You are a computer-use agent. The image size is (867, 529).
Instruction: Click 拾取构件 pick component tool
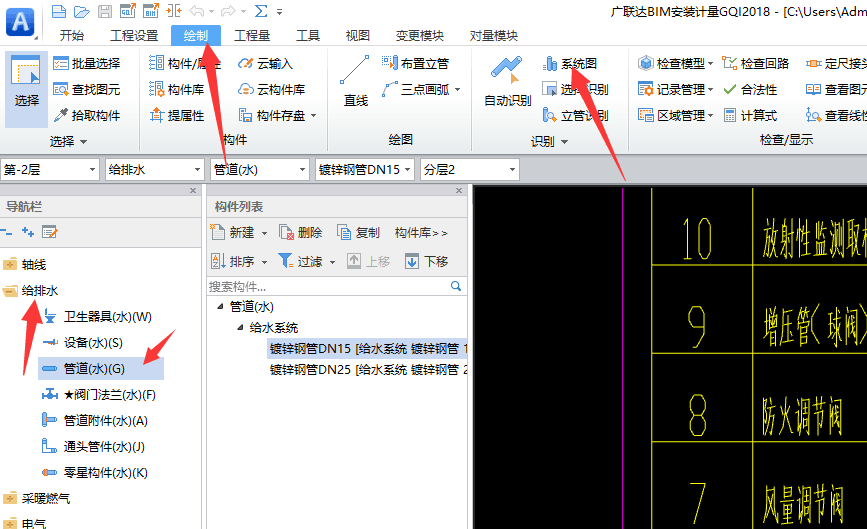pyautogui.click(x=87, y=116)
